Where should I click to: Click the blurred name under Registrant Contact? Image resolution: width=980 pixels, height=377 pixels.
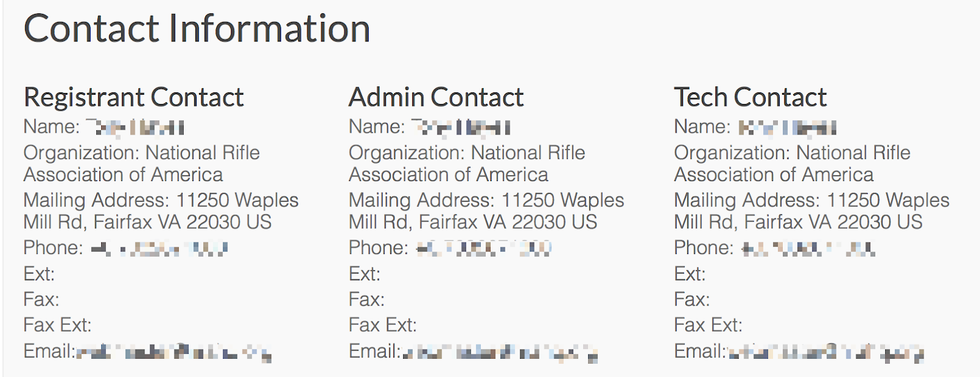(x=135, y=128)
